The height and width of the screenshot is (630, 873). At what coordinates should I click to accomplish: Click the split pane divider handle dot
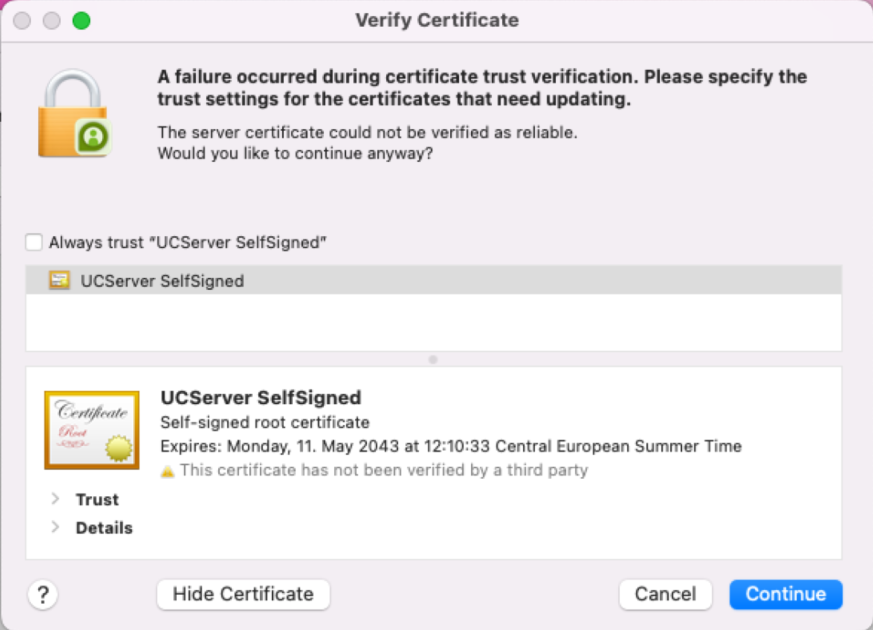click(x=433, y=359)
